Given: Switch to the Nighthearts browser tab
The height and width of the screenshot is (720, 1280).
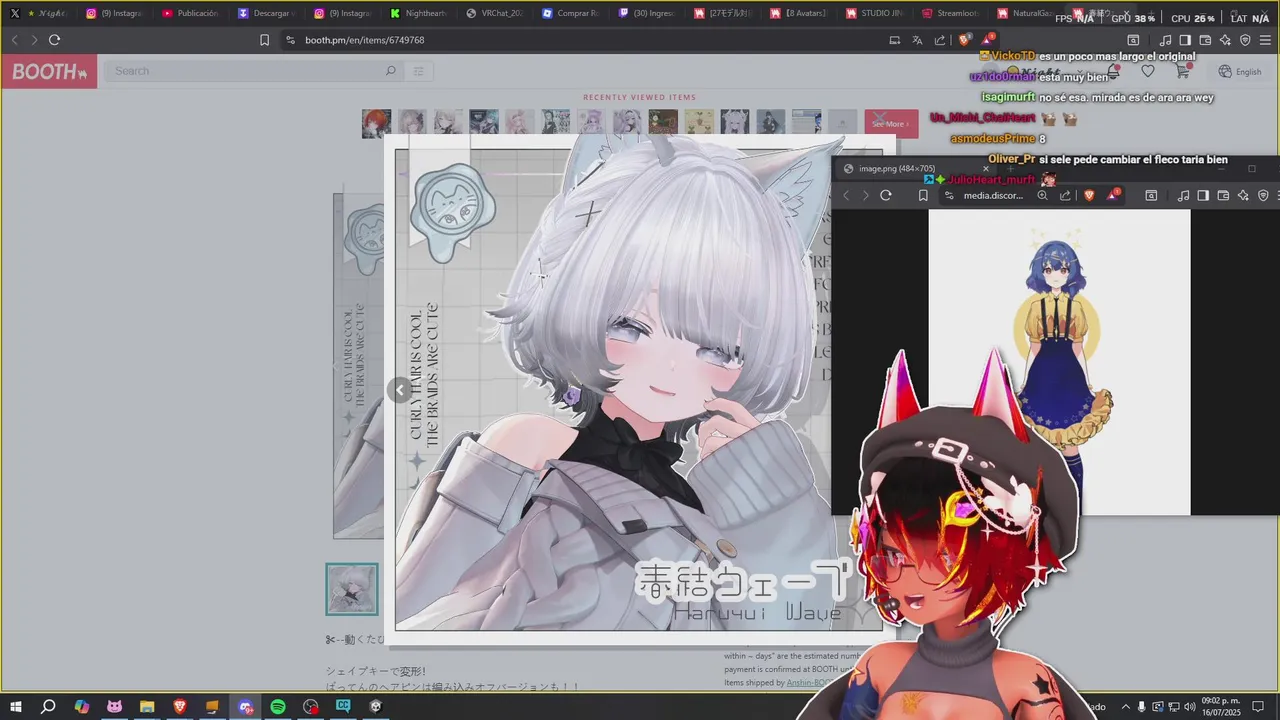Looking at the screenshot, I should click(418, 14).
